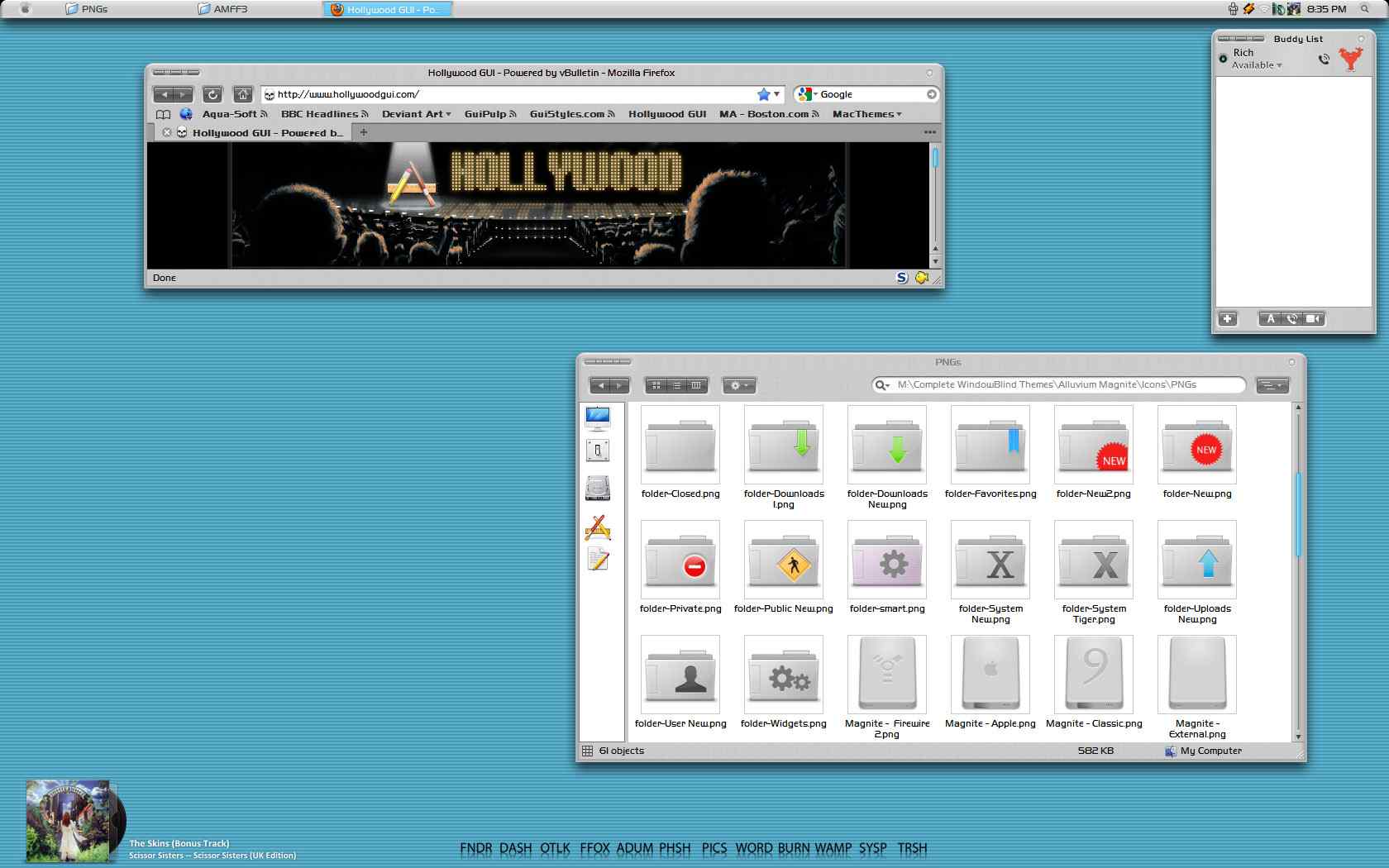Select folder-New2.png icon
The height and width of the screenshot is (868, 1389).
1094,445
